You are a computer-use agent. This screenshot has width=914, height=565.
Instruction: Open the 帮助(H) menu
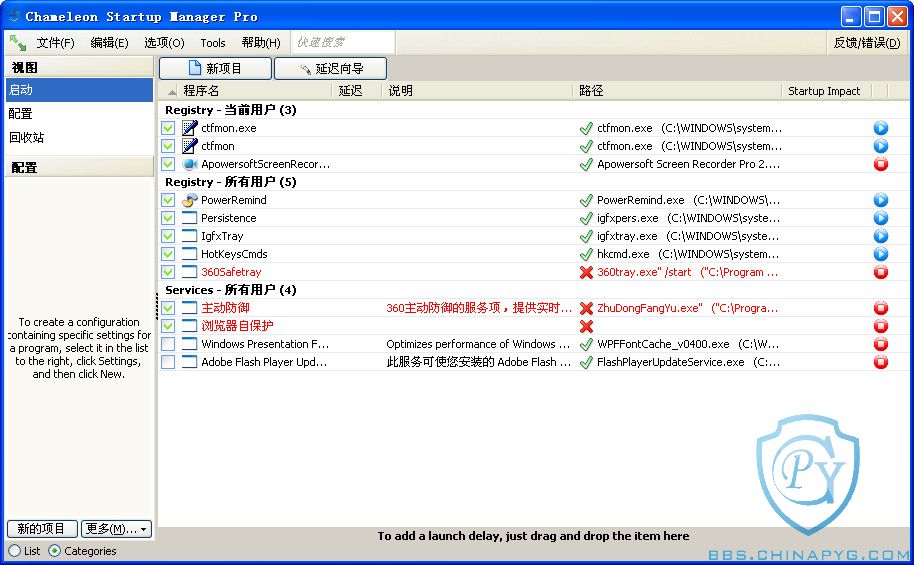click(261, 43)
